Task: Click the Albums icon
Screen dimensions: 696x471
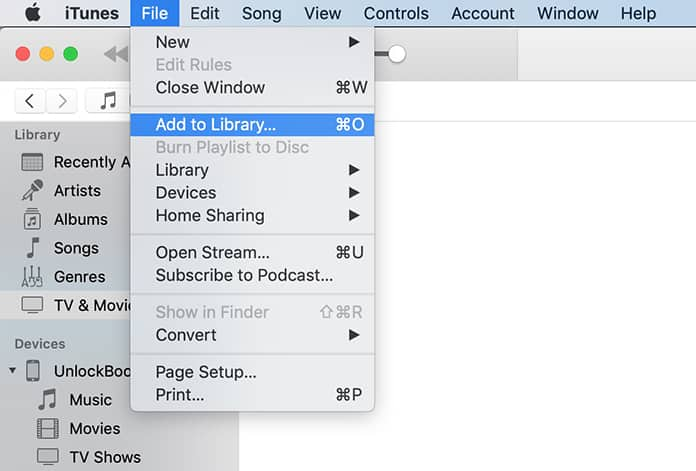Action: point(32,219)
